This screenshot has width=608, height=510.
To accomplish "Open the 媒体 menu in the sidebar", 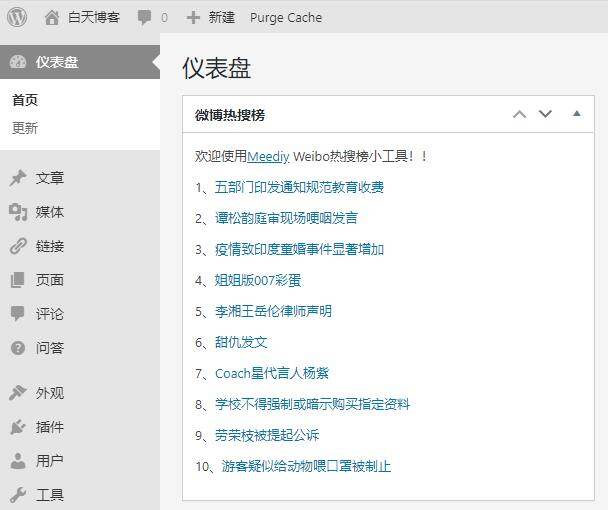I will point(50,212).
